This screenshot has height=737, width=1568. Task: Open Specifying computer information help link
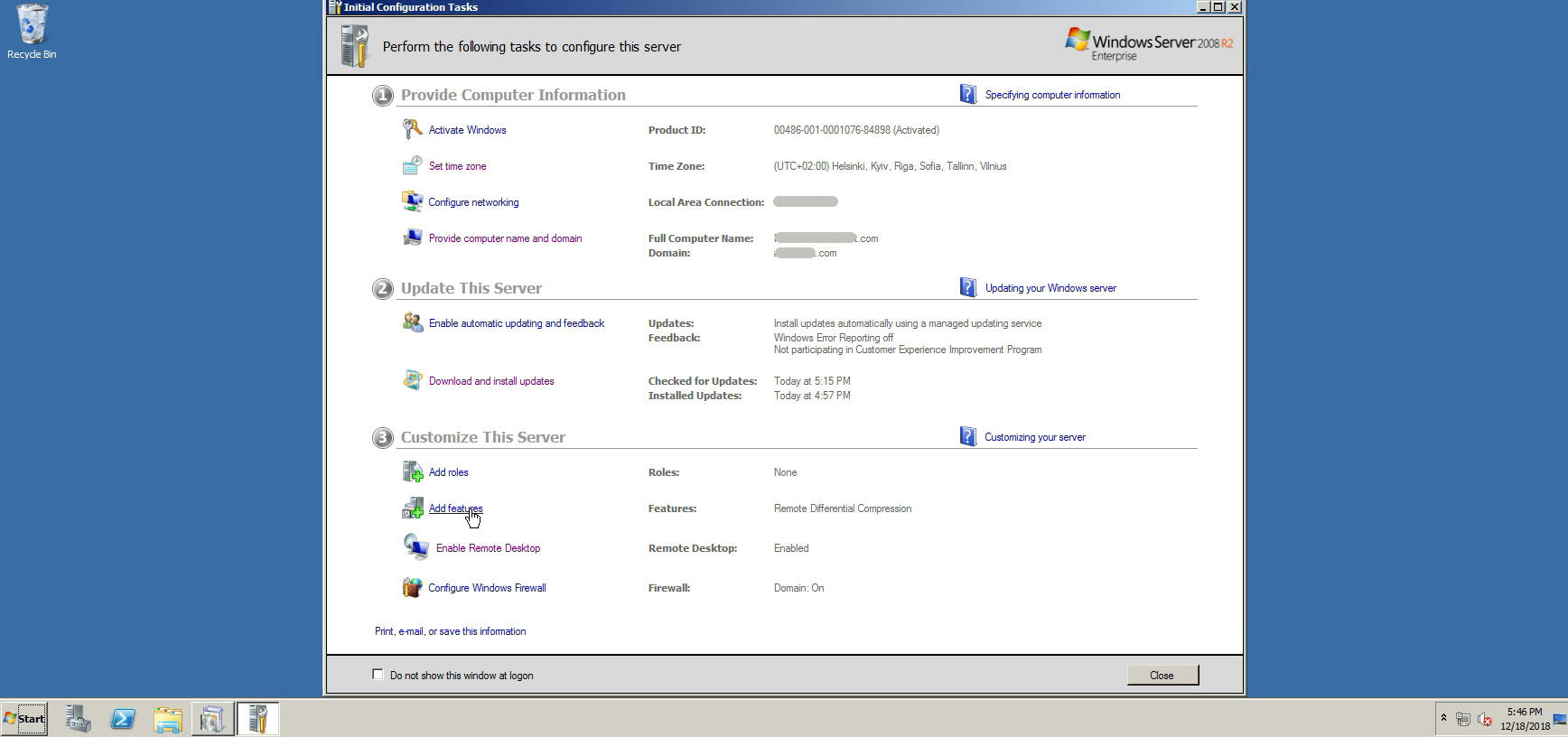click(1052, 95)
